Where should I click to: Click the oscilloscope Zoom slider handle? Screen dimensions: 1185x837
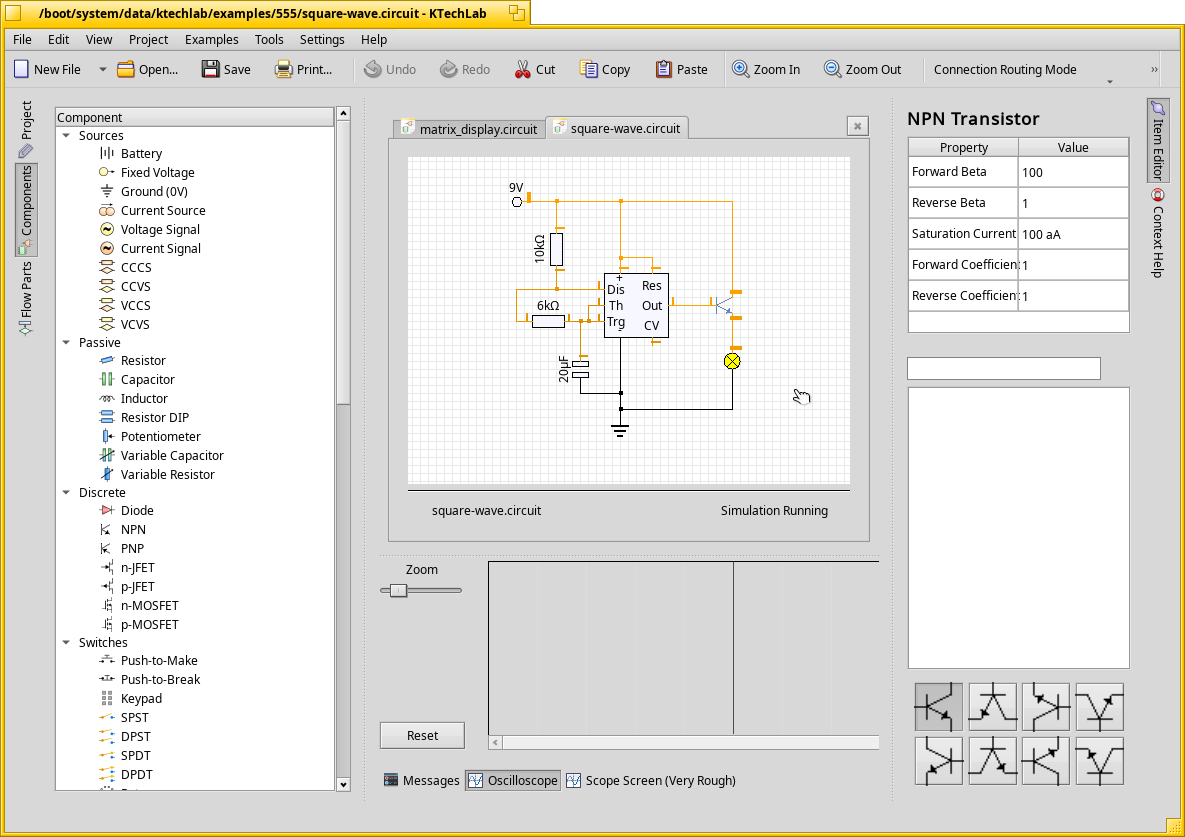pyautogui.click(x=398, y=591)
